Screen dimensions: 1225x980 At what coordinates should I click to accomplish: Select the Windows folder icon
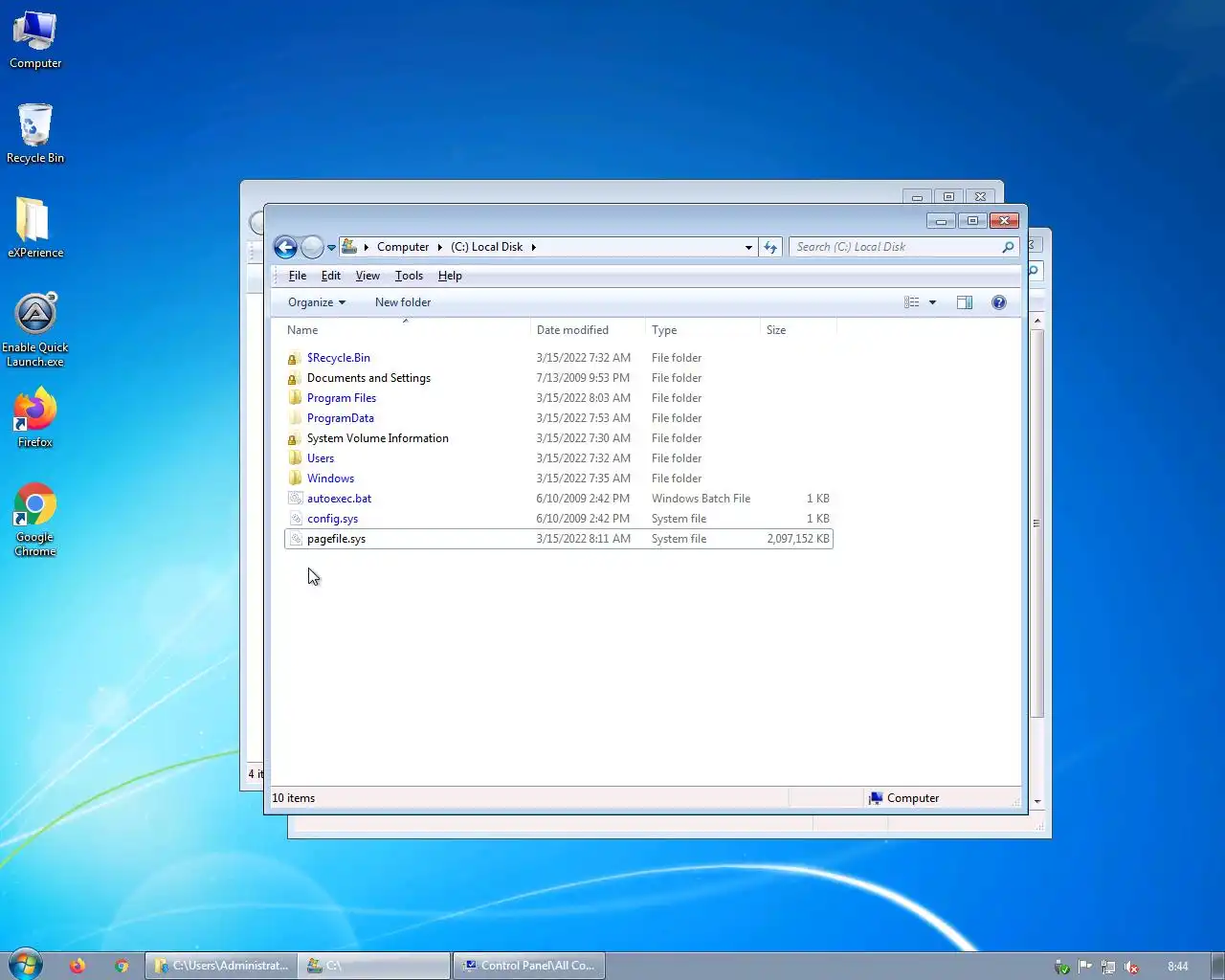coord(295,479)
